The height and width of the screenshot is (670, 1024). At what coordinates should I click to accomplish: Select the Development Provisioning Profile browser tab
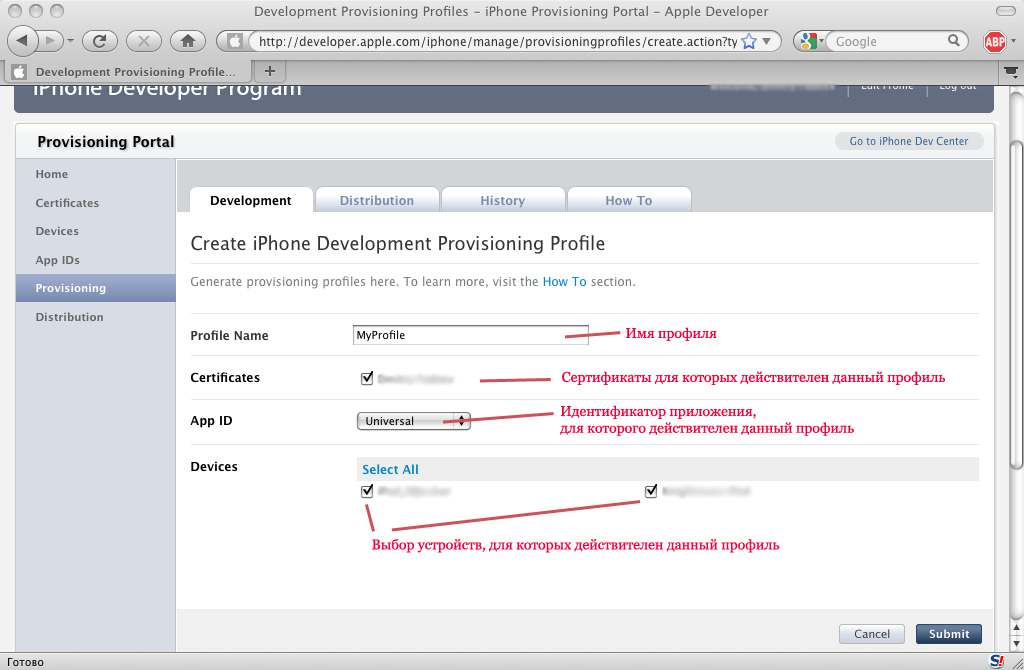coord(128,71)
